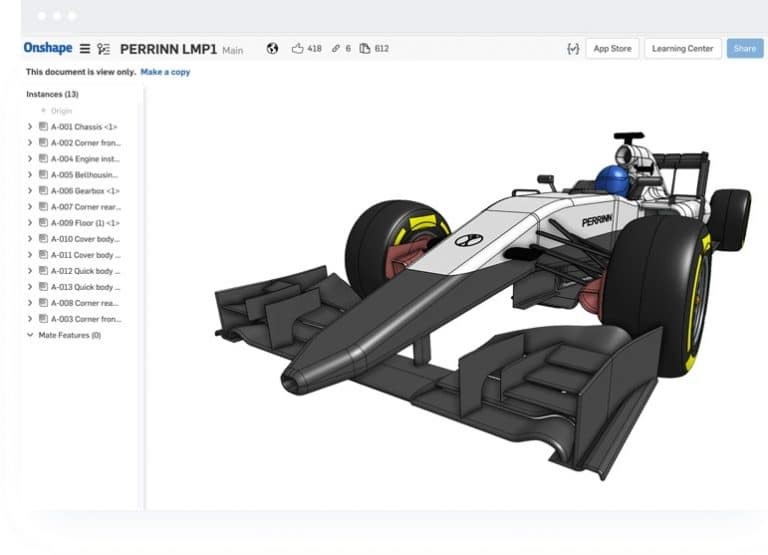
Task: Expand the A-001 Chassis instance
Action: click(30, 126)
